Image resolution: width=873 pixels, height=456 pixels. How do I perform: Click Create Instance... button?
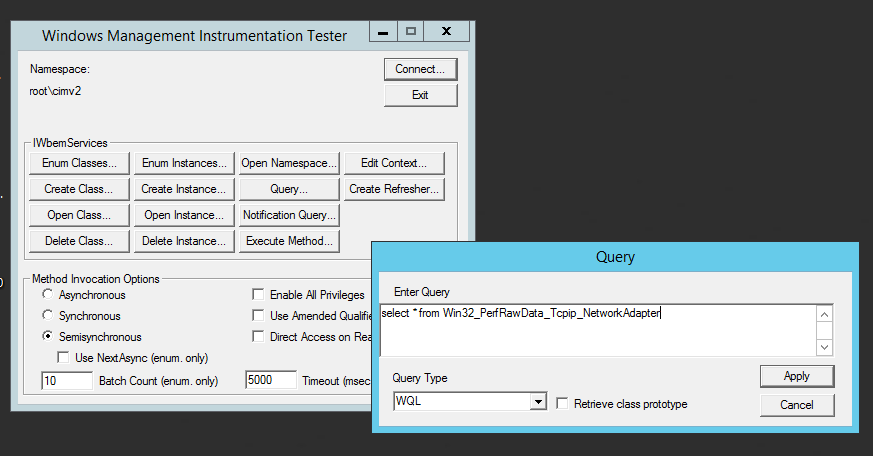tap(184, 189)
